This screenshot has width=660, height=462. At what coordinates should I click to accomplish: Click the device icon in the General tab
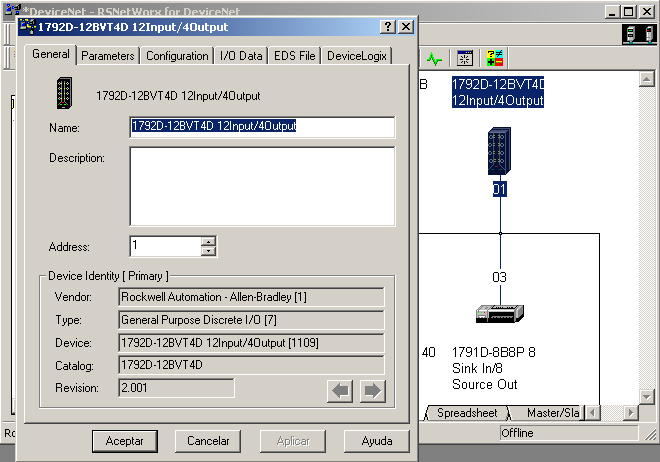[x=64, y=93]
